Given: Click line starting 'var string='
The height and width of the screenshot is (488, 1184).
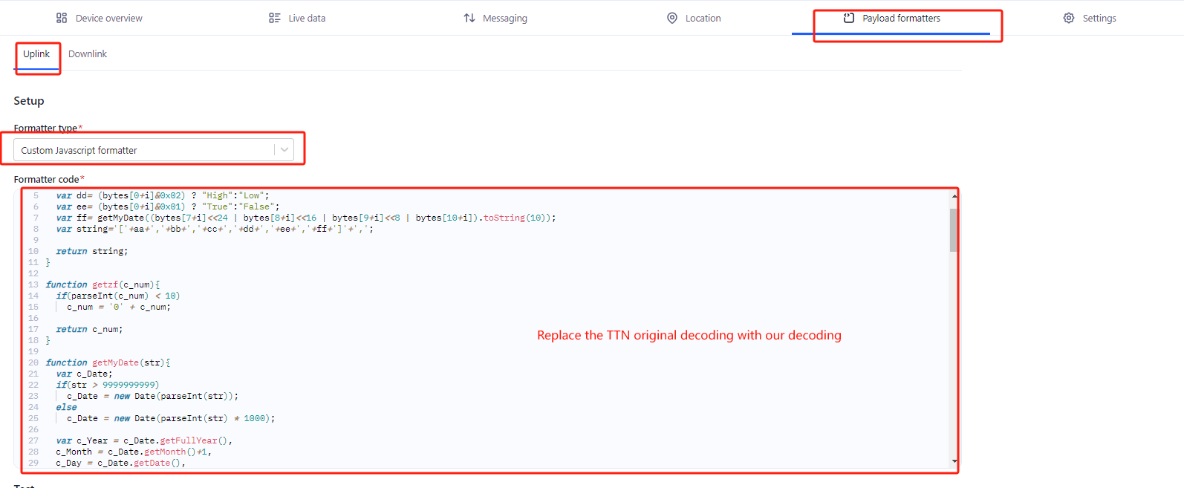Looking at the screenshot, I should point(214,228).
